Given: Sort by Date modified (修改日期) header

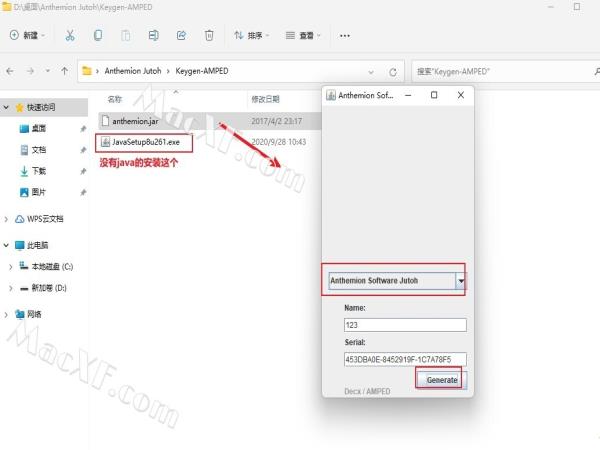Looking at the screenshot, I should click(265, 99).
